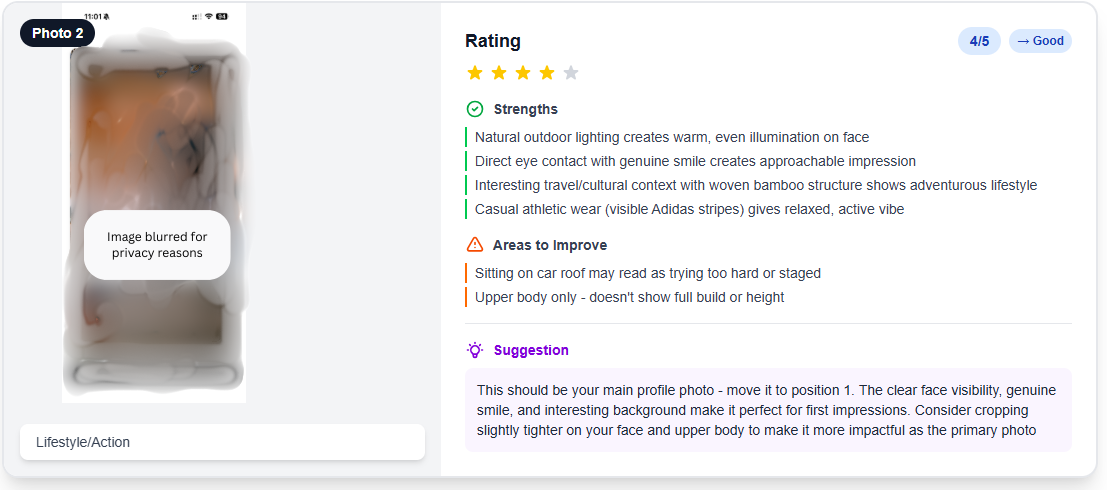Click the Good rating badge
1107x490 pixels.
pyautogui.click(x=1040, y=41)
